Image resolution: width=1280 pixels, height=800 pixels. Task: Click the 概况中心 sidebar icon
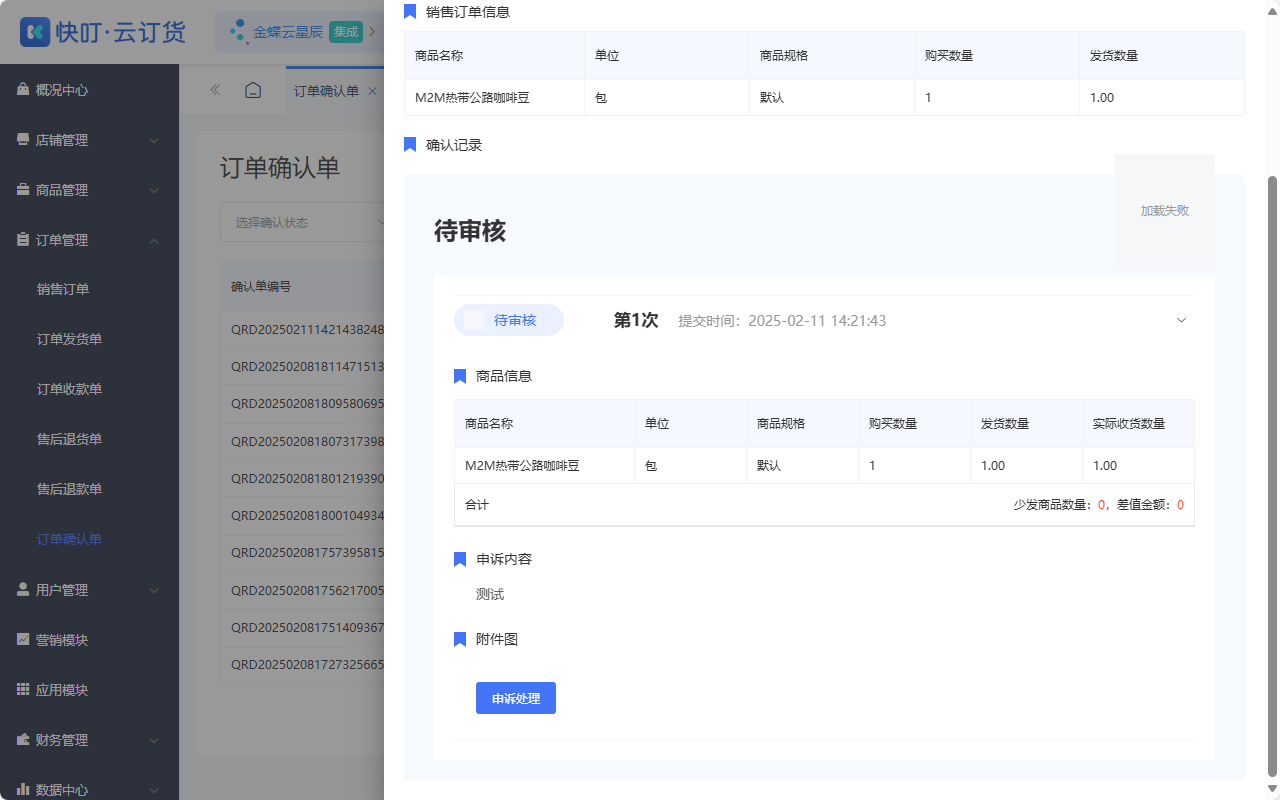(23, 89)
